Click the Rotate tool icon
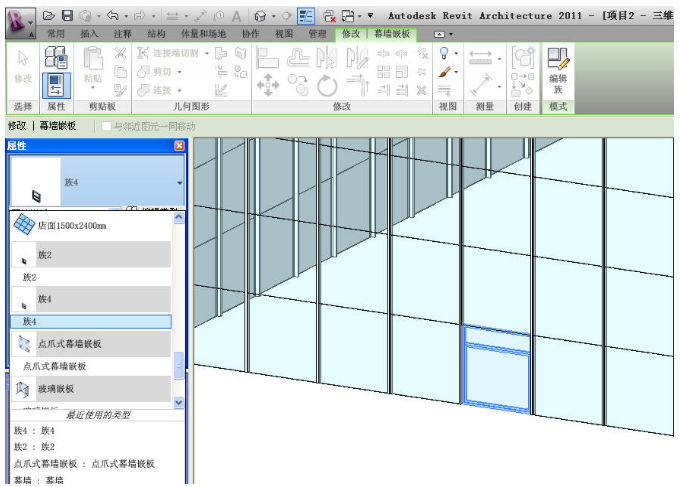This screenshot has width=680, height=487. coord(327,86)
